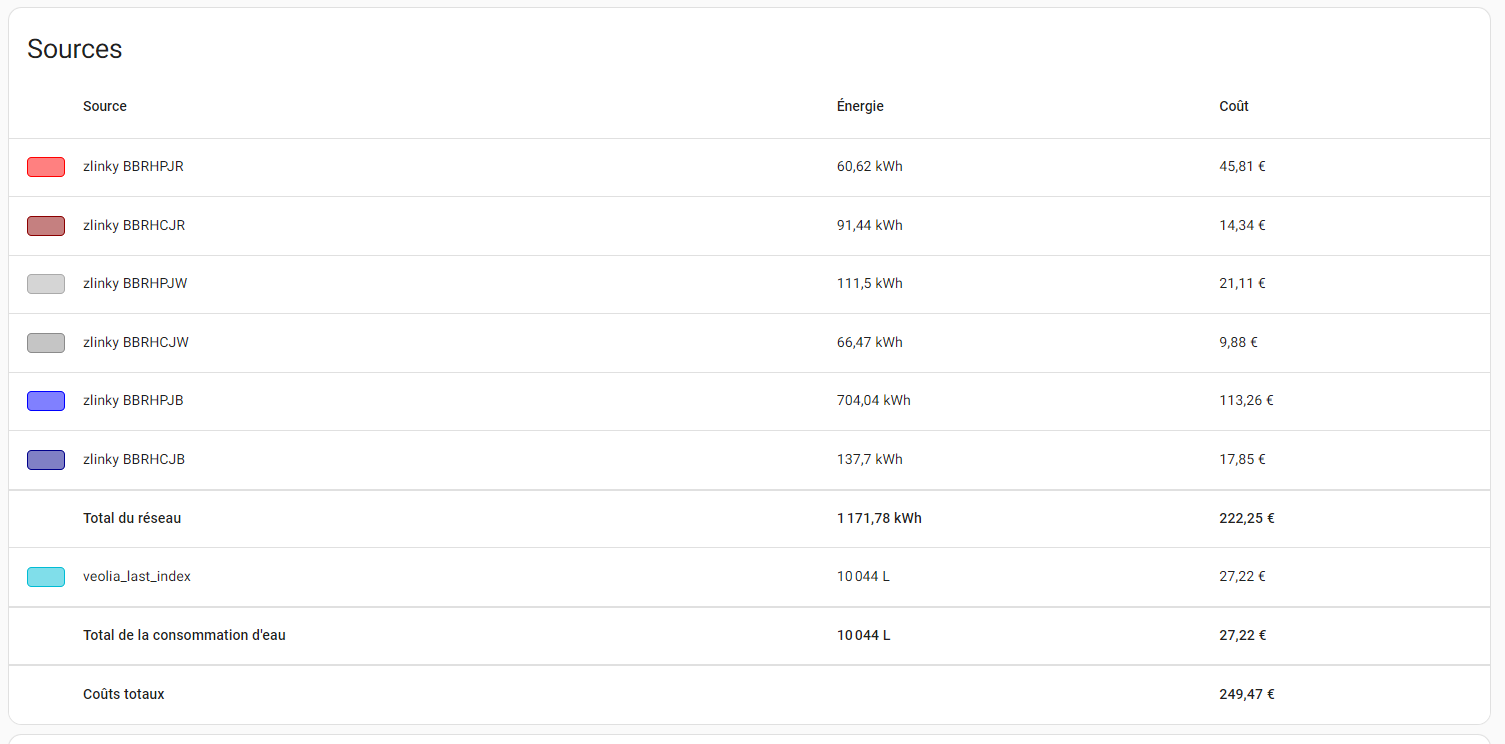
Task: Open the zlinky BBRHPJR source row
Action: [x=749, y=167]
